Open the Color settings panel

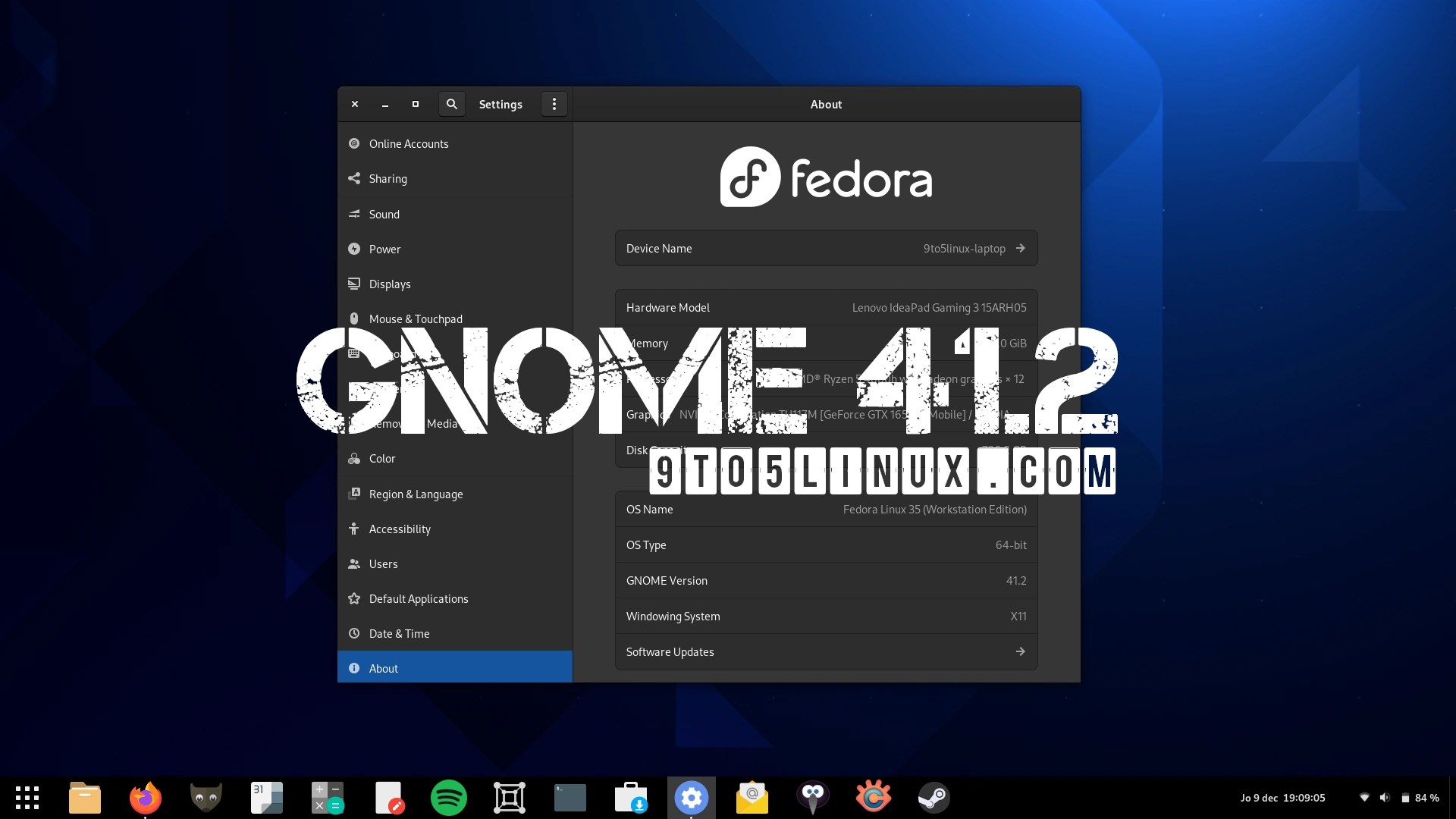(382, 458)
